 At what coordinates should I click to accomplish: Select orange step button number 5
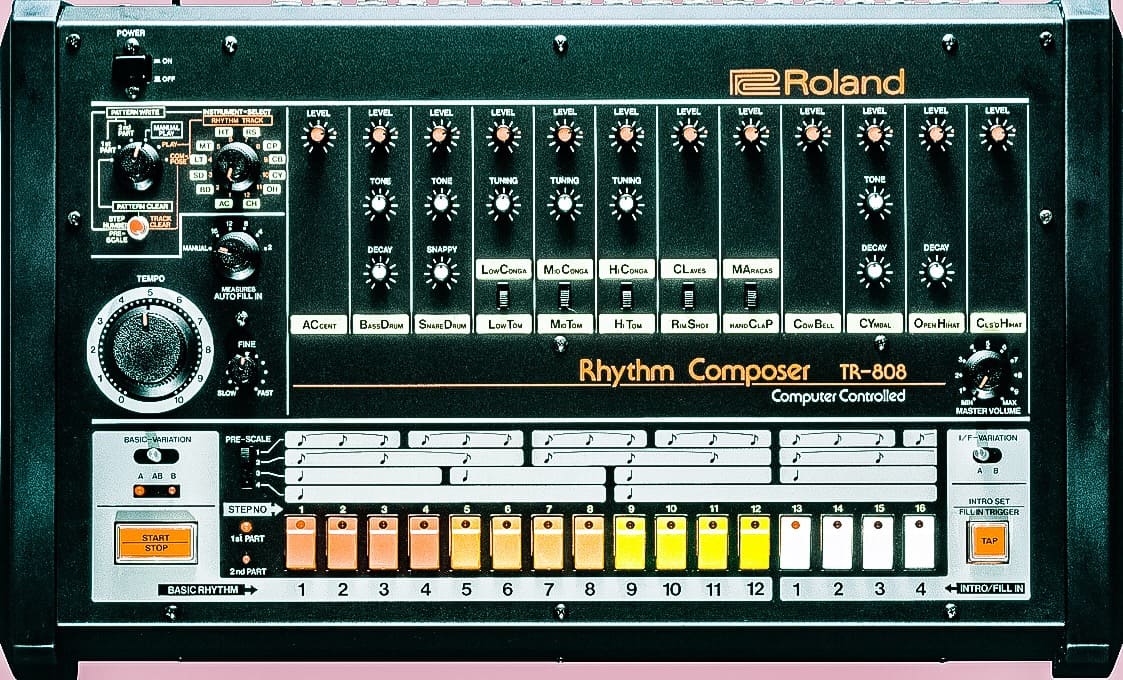click(x=466, y=542)
